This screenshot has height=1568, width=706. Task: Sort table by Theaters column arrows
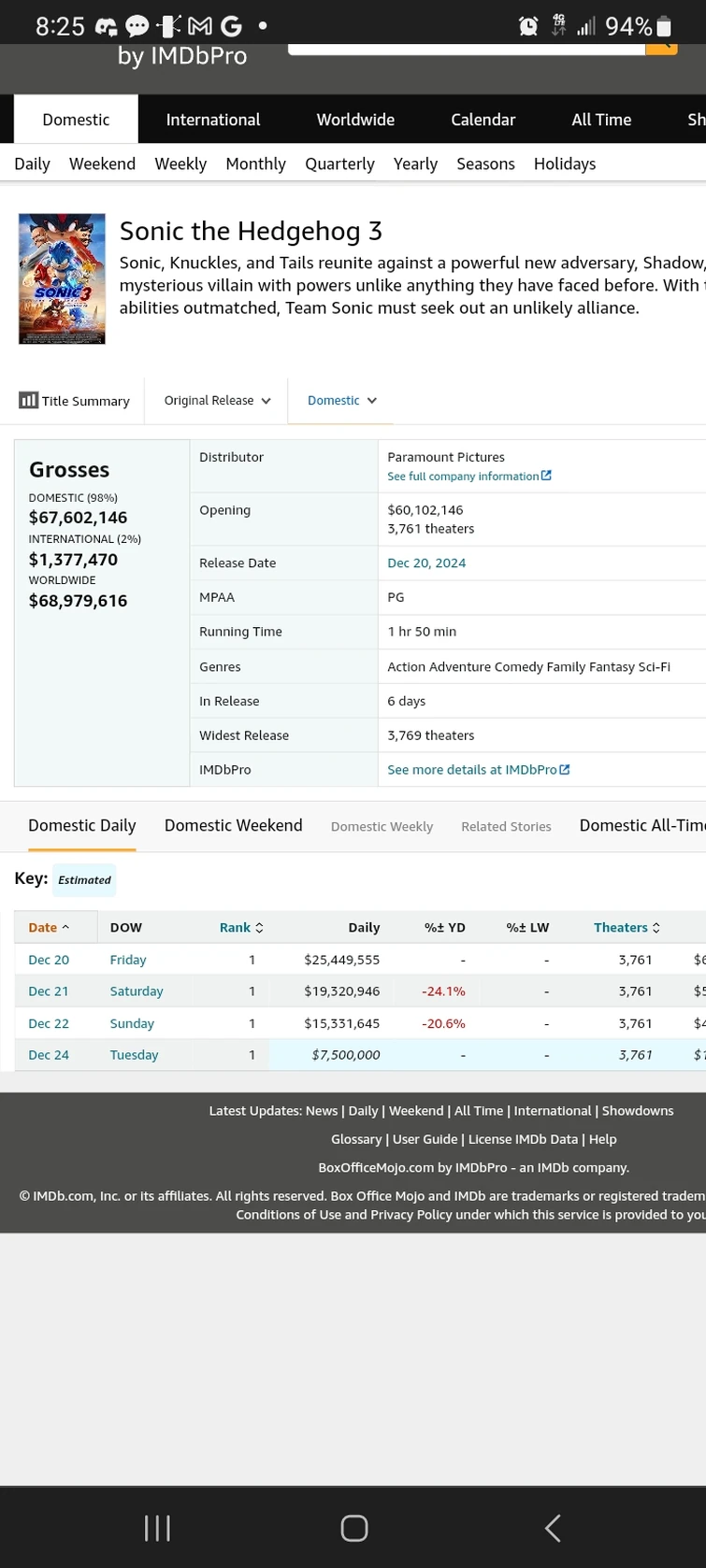[656, 928]
